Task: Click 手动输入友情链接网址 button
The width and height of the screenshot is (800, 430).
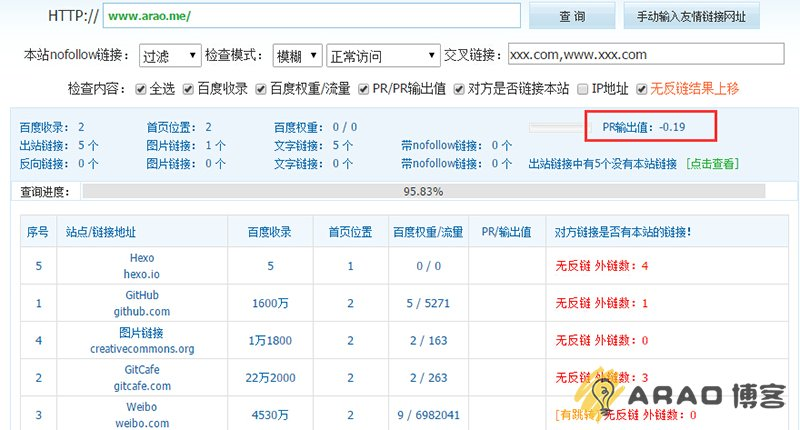Action: coord(691,16)
